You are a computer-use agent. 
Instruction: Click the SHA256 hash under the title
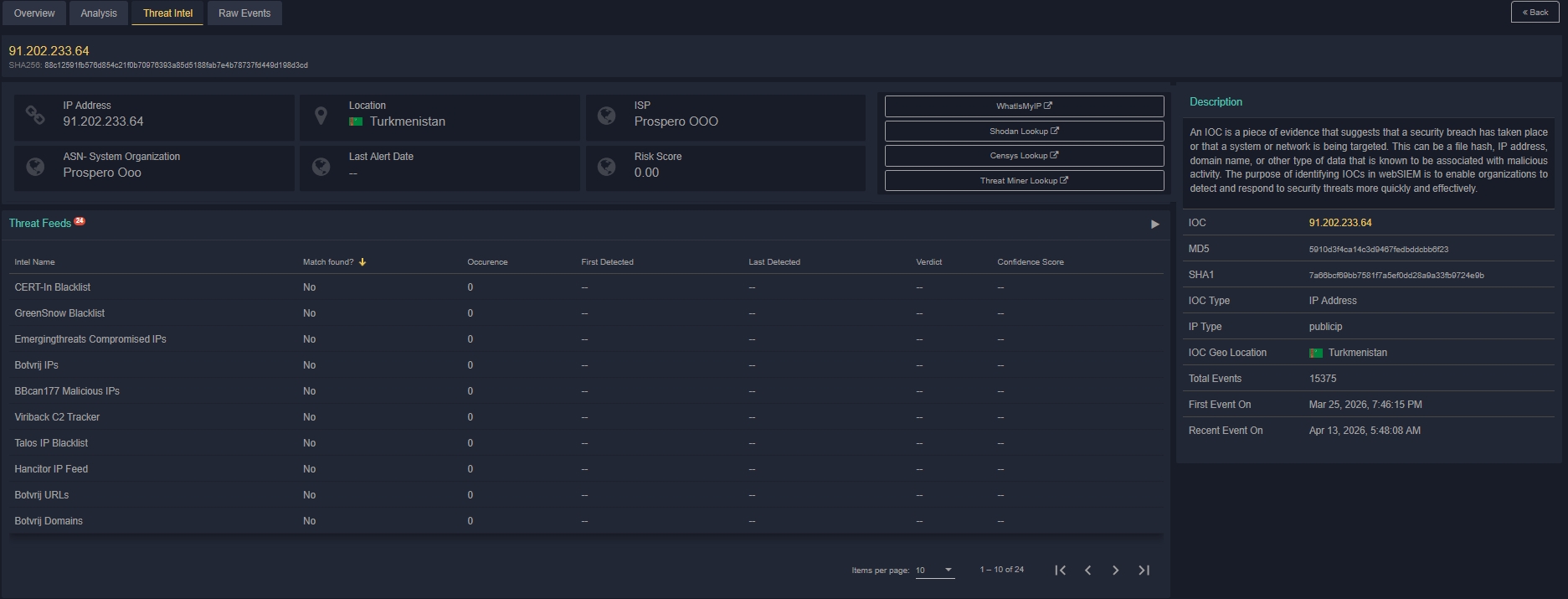(x=176, y=65)
